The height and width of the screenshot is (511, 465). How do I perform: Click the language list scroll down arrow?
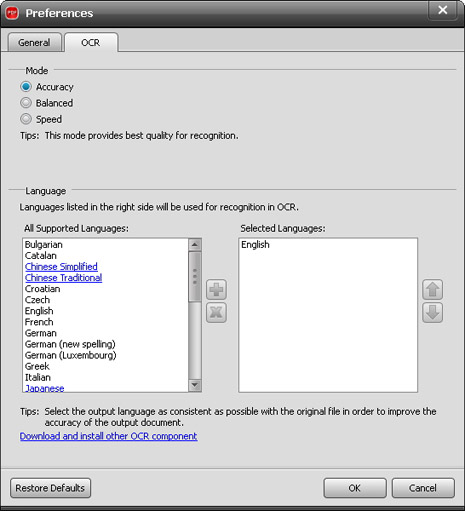point(195,385)
